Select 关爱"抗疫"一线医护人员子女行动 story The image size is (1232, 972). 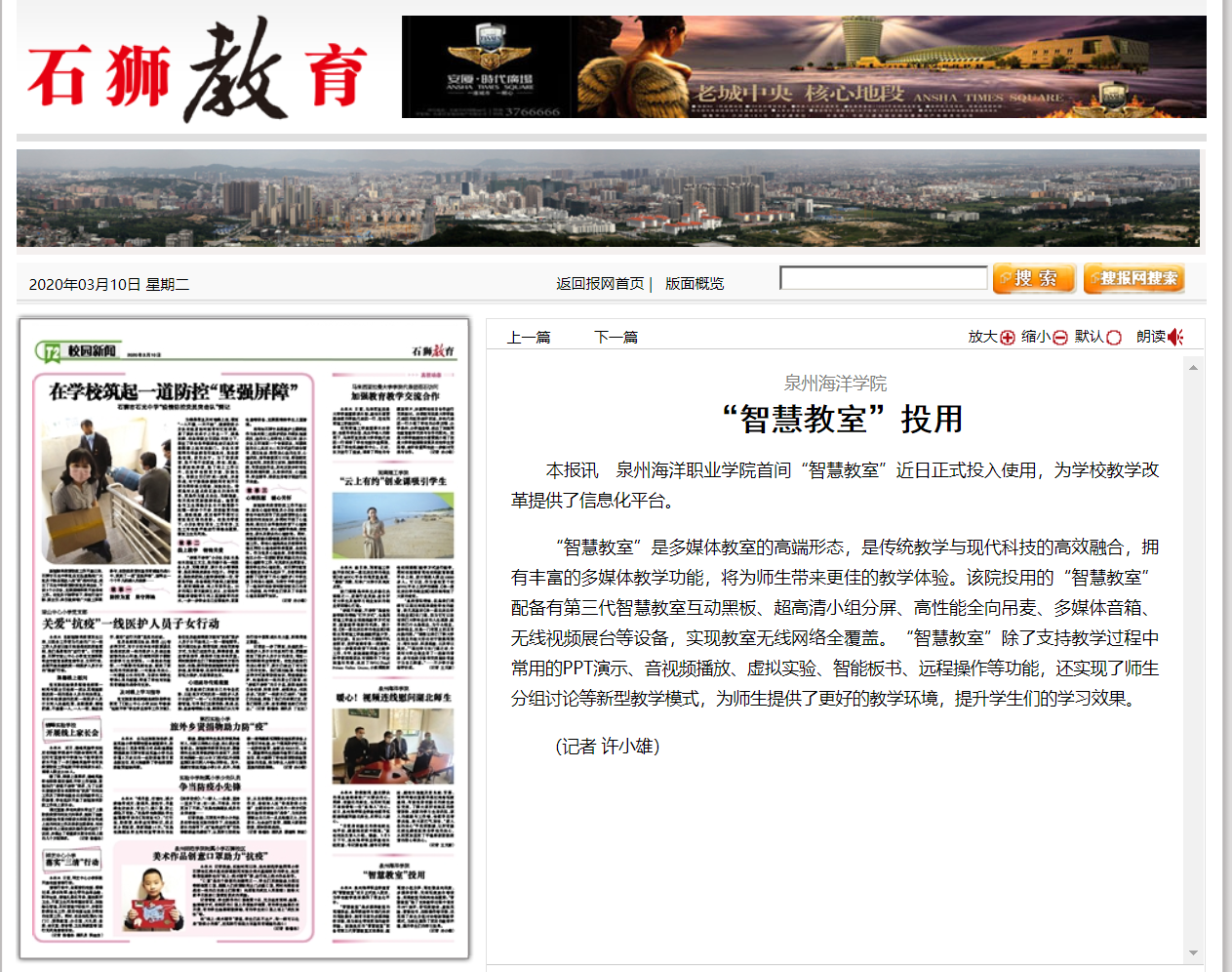tap(131, 624)
